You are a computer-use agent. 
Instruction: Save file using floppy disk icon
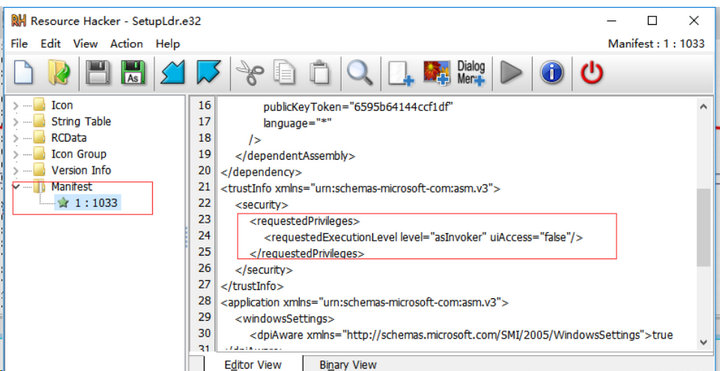[97, 73]
